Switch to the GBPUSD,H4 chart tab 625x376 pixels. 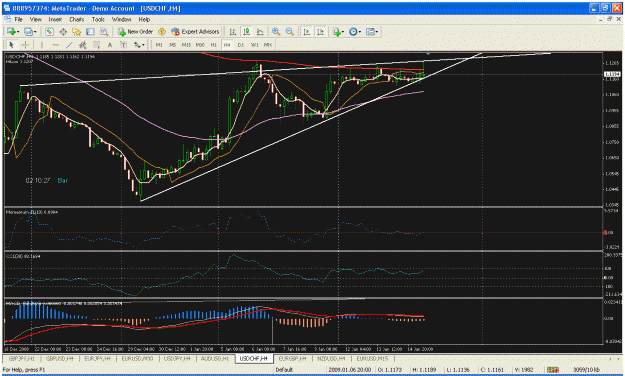pos(59,358)
